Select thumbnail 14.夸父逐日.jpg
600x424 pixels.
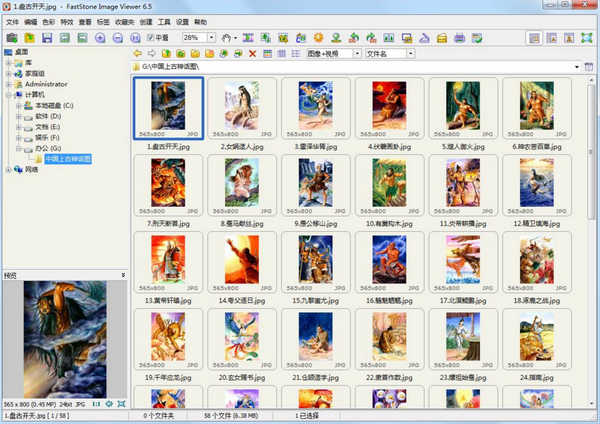(x=242, y=262)
